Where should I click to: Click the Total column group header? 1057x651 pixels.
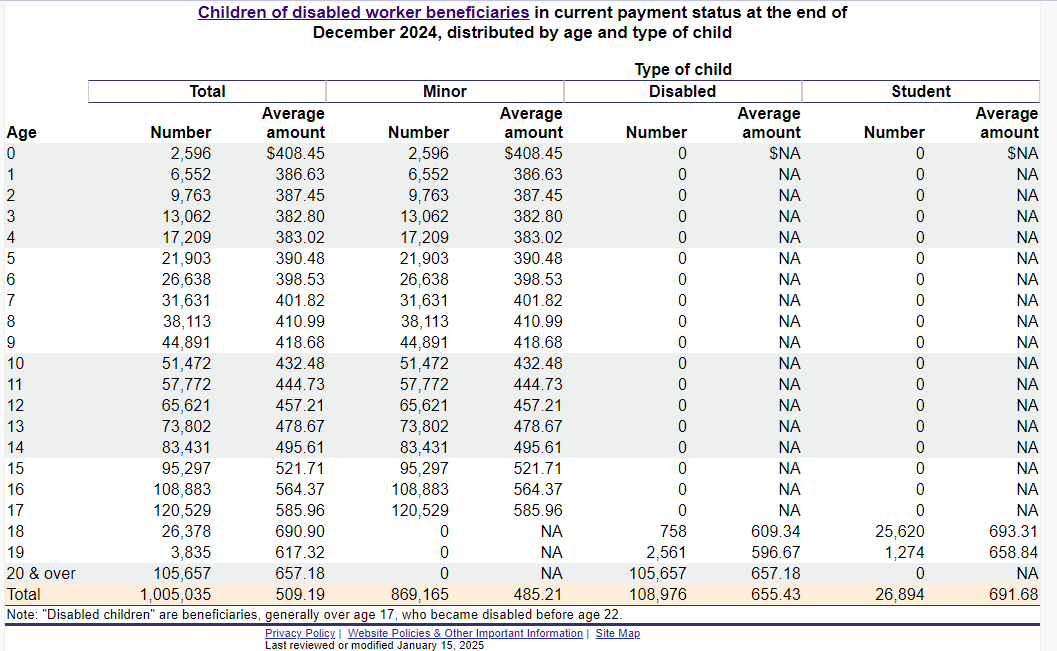(207, 92)
